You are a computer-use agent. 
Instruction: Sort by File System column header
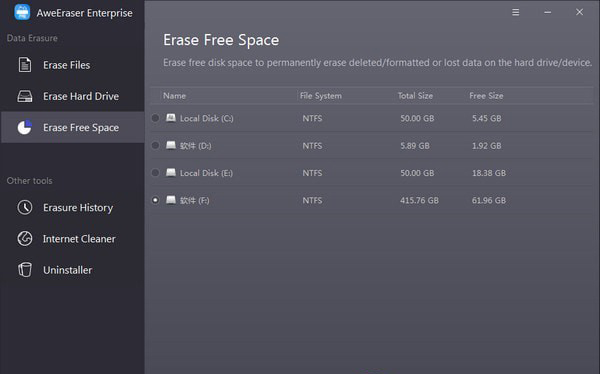tap(321, 96)
